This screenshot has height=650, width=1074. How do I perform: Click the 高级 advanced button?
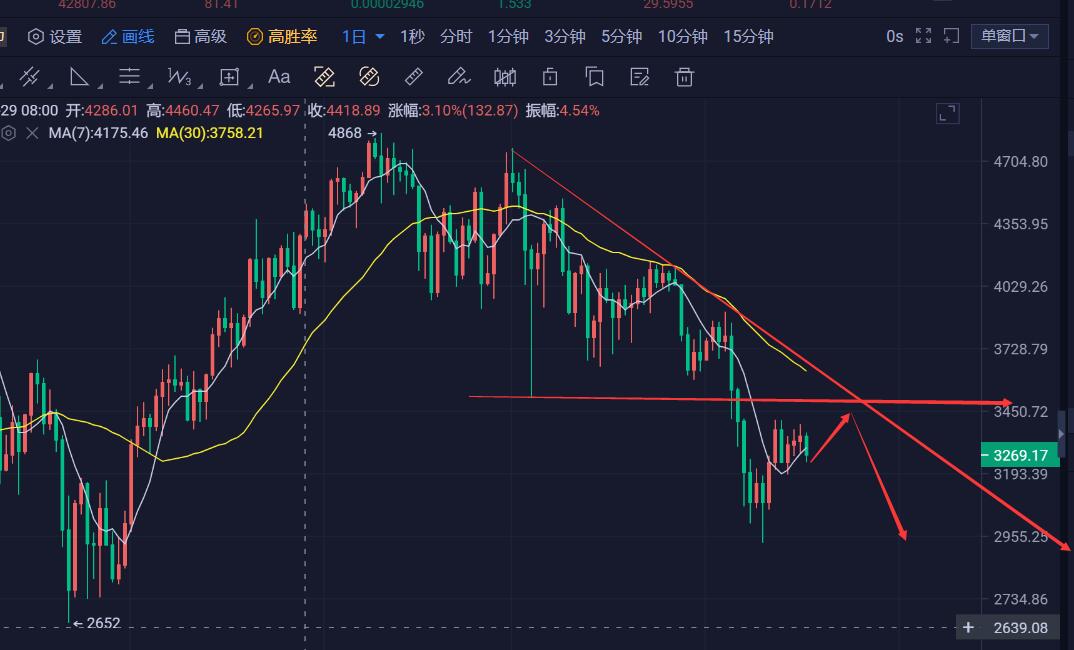200,37
